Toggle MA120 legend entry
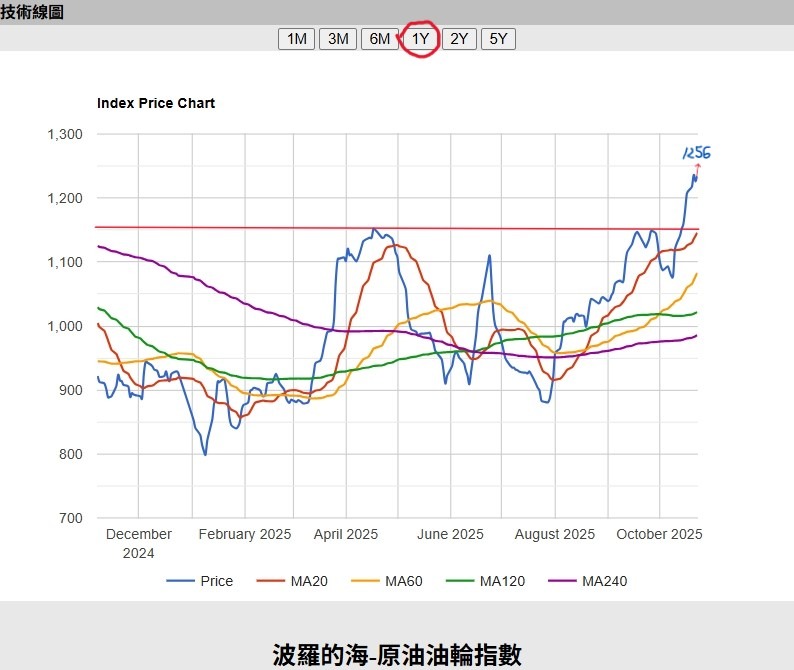This screenshot has width=794, height=670. pyautogui.click(x=486, y=581)
